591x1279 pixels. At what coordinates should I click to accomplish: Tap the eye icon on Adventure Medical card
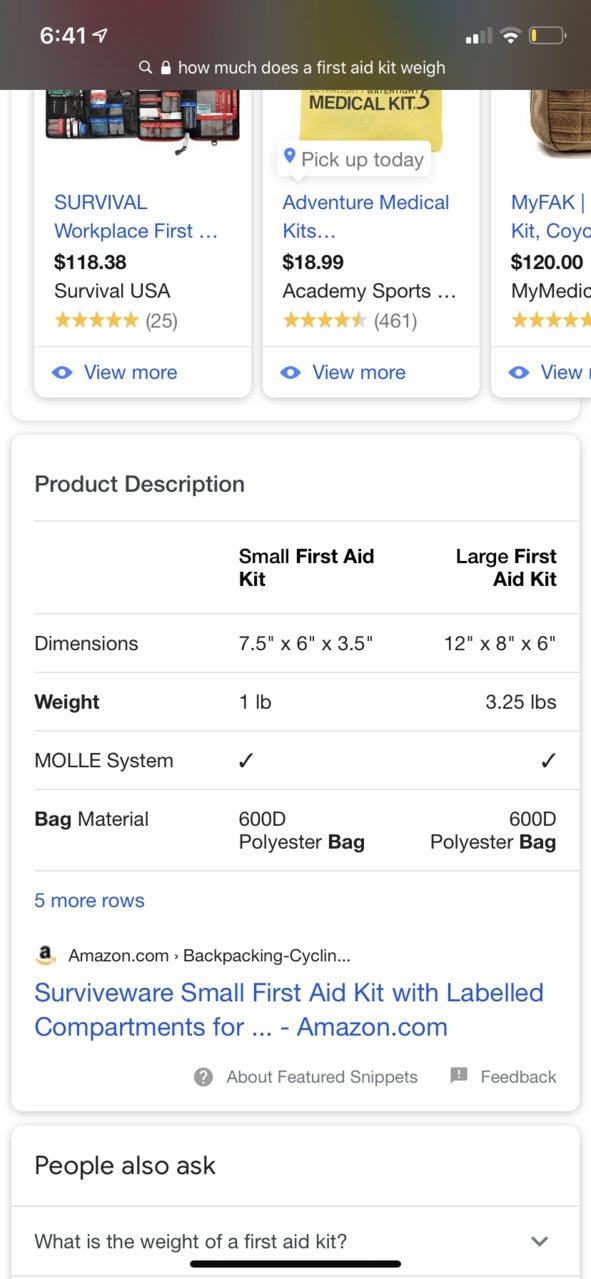click(291, 372)
